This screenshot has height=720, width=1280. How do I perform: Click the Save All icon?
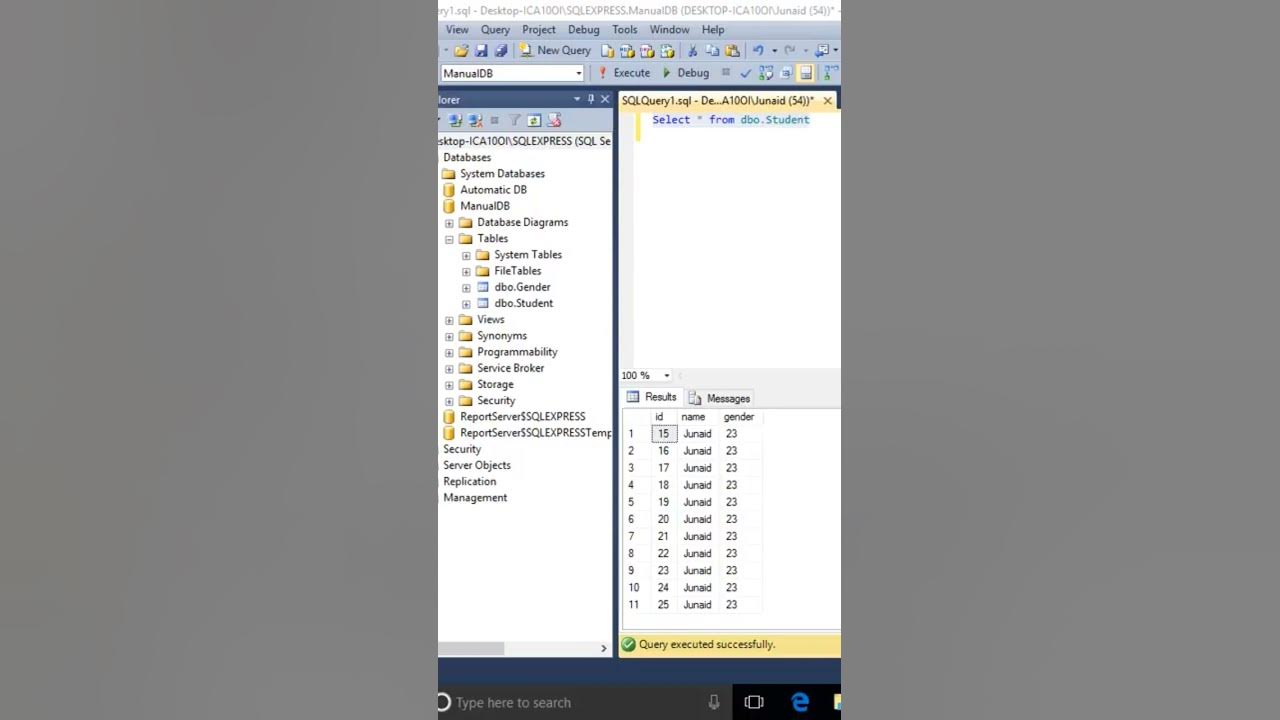pyautogui.click(x=500, y=51)
